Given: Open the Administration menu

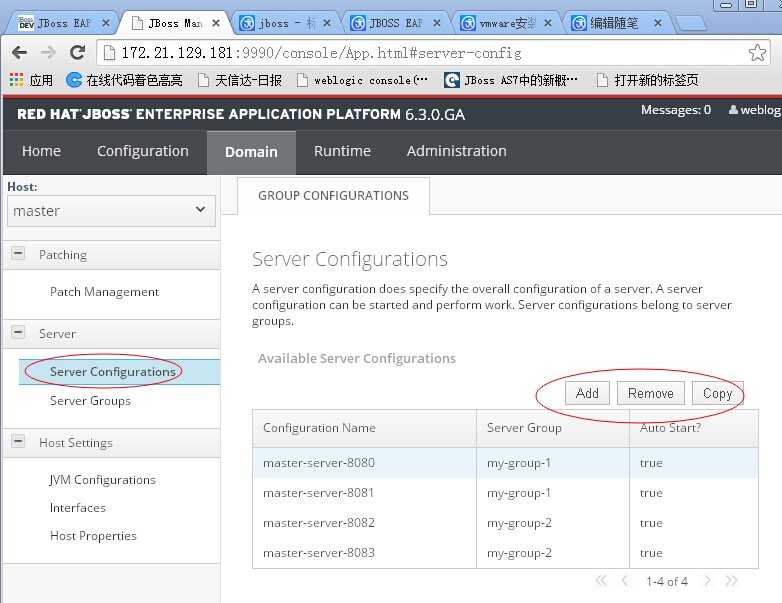Looking at the screenshot, I should (x=456, y=151).
